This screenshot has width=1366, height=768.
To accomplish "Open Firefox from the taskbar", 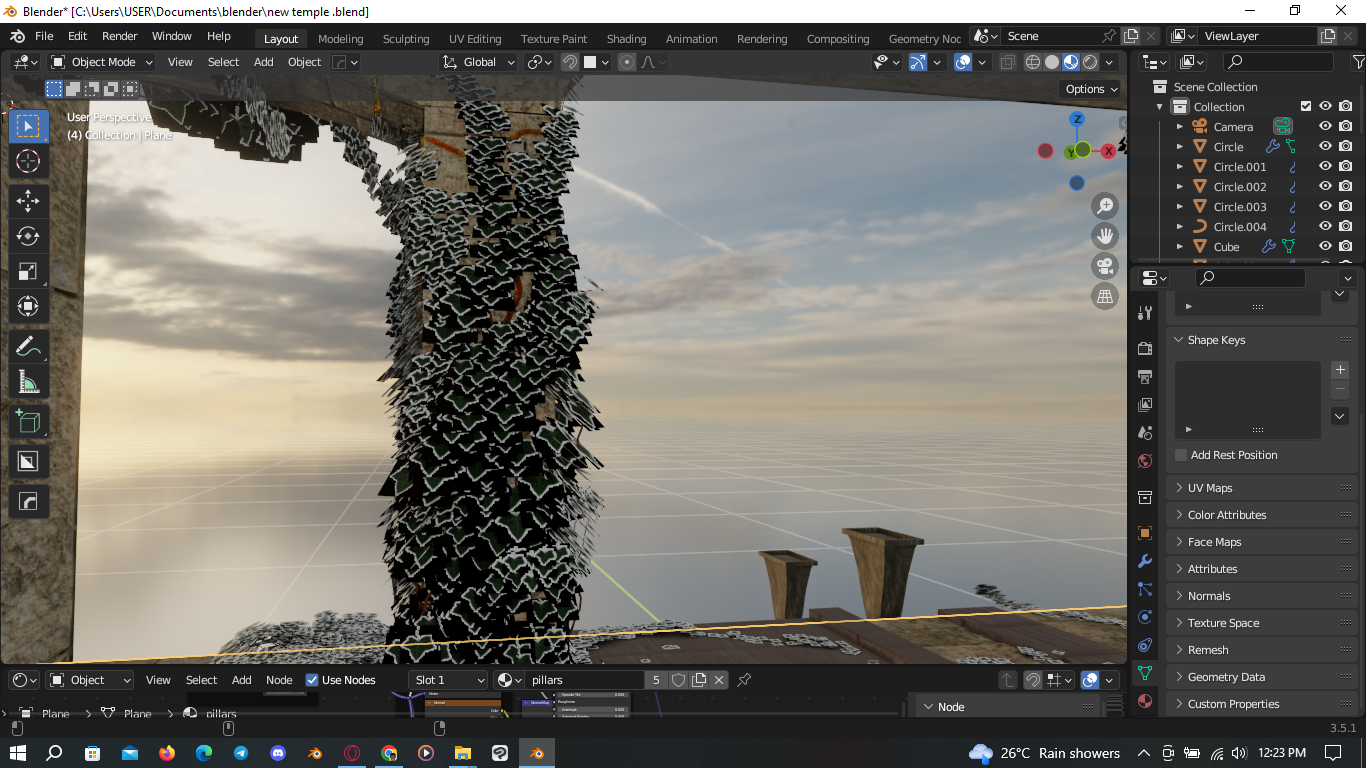I will click(x=167, y=753).
